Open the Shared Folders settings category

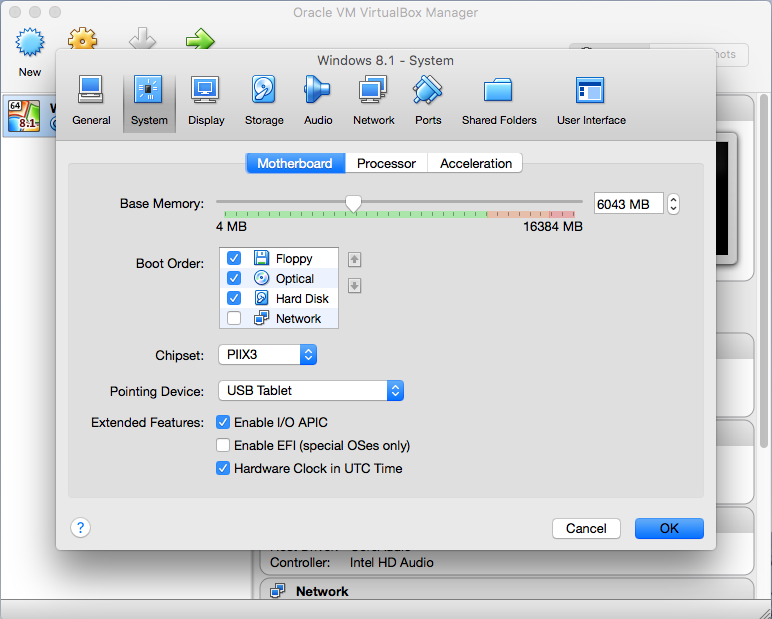[x=499, y=101]
